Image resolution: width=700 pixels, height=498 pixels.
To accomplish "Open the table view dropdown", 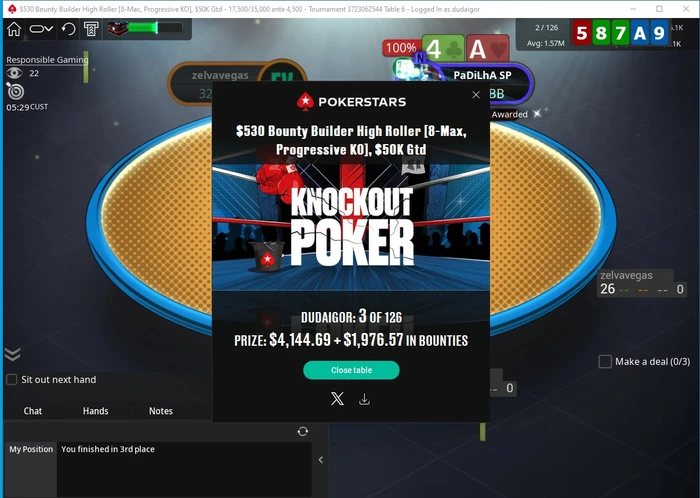I will pos(41,29).
